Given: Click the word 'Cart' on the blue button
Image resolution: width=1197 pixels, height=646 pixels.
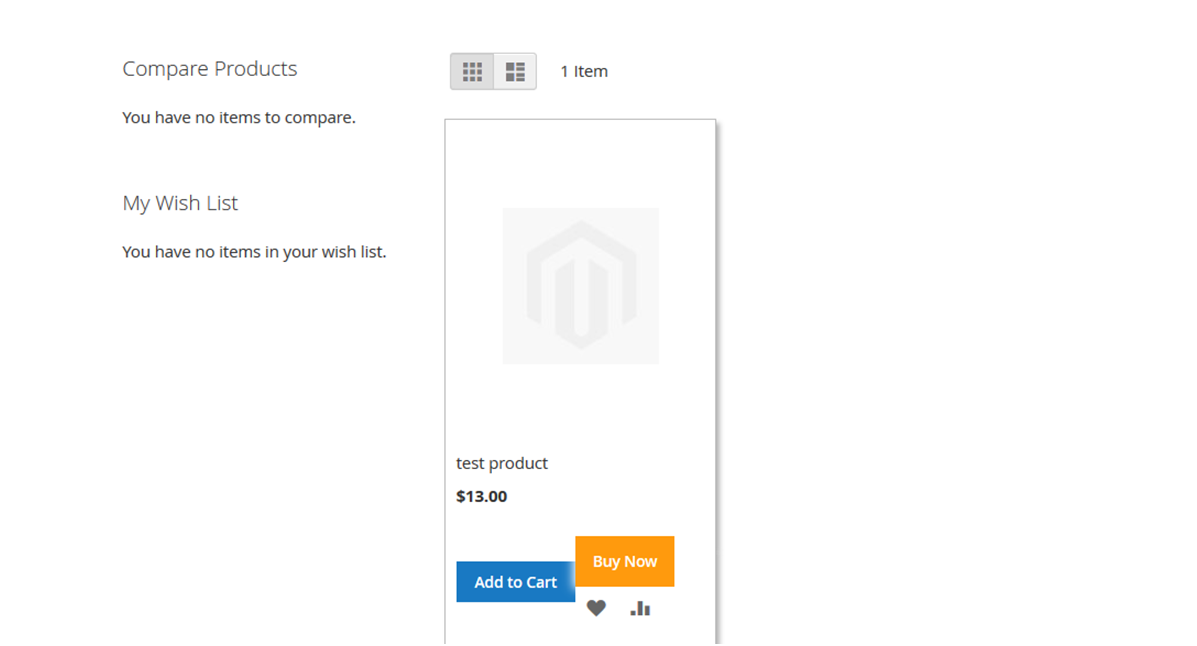Looking at the screenshot, I should tap(540, 582).
